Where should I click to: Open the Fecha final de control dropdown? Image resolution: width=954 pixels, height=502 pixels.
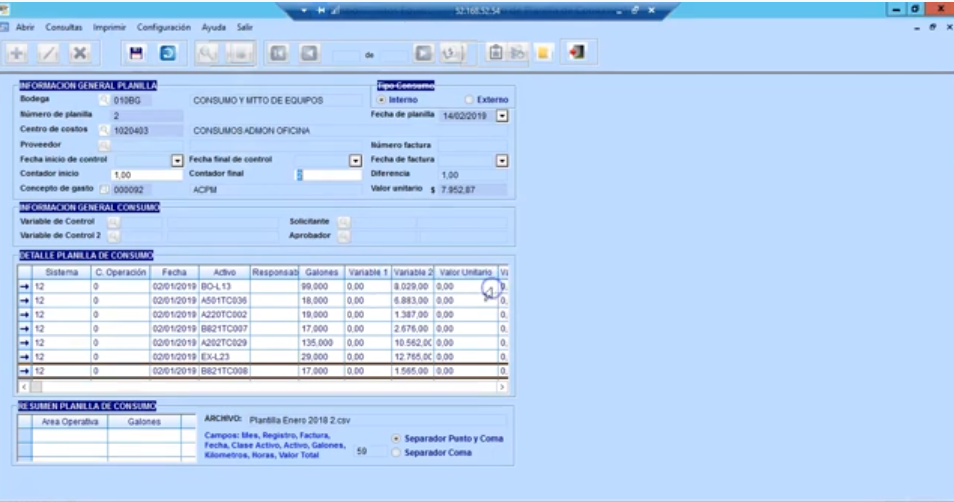click(x=355, y=161)
